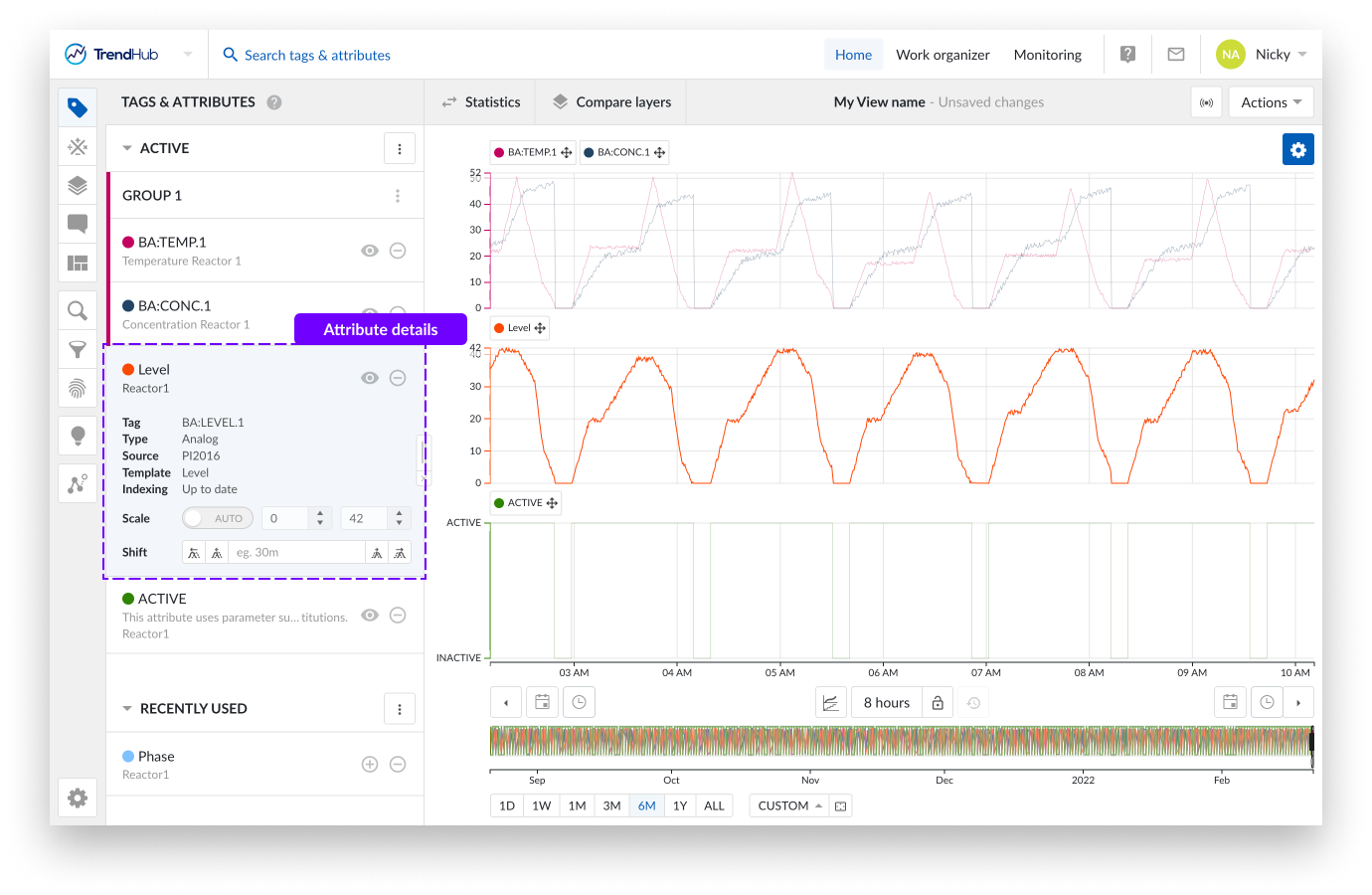Click the Statistics button
This screenshot has width=1372, height=895.
click(481, 102)
